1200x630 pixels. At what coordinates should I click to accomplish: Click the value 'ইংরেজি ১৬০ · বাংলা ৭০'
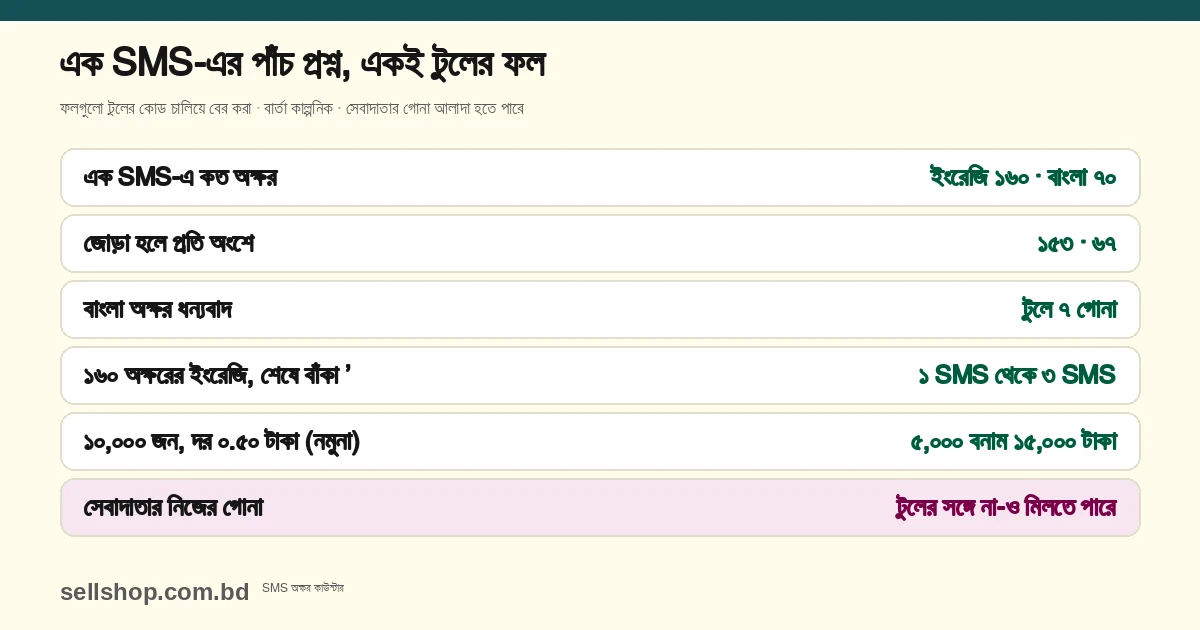[1023, 178]
